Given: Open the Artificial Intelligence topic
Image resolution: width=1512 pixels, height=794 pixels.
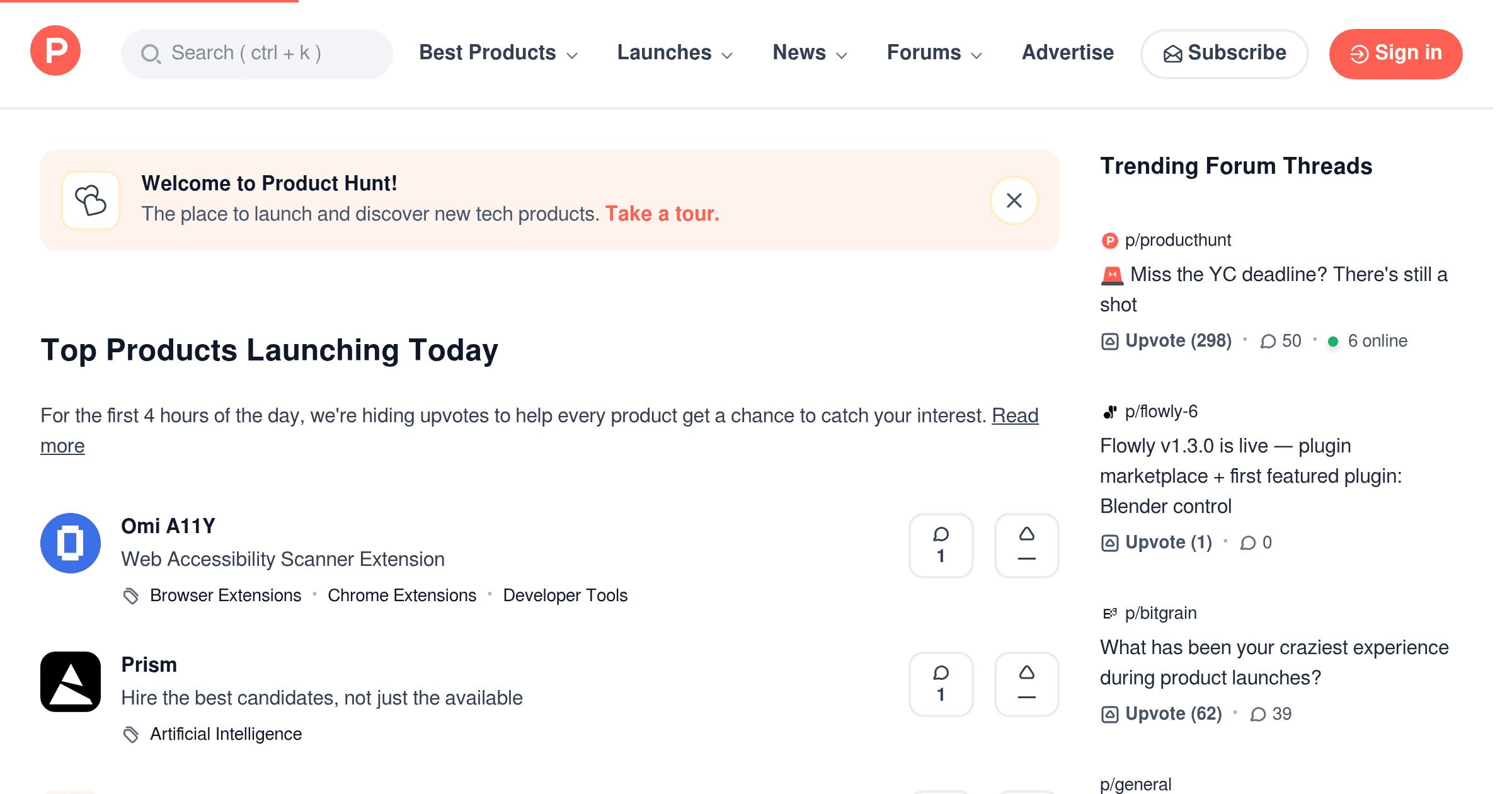Looking at the screenshot, I should point(226,734).
